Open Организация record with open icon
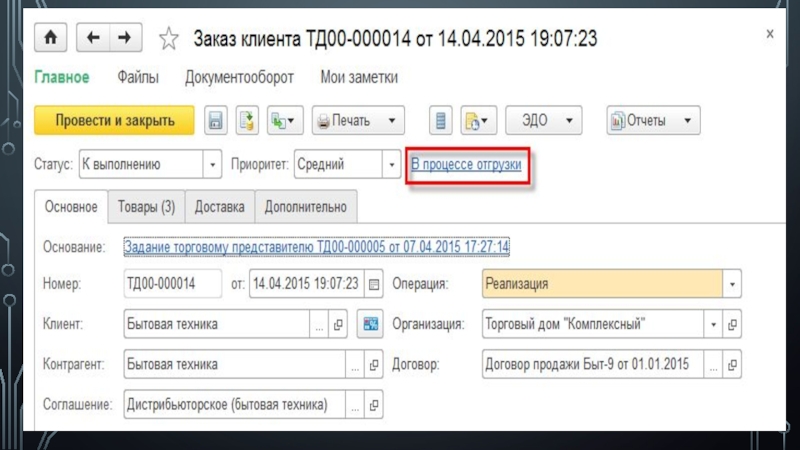This screenshot has height=450, width=800. [x=732, y=324]
